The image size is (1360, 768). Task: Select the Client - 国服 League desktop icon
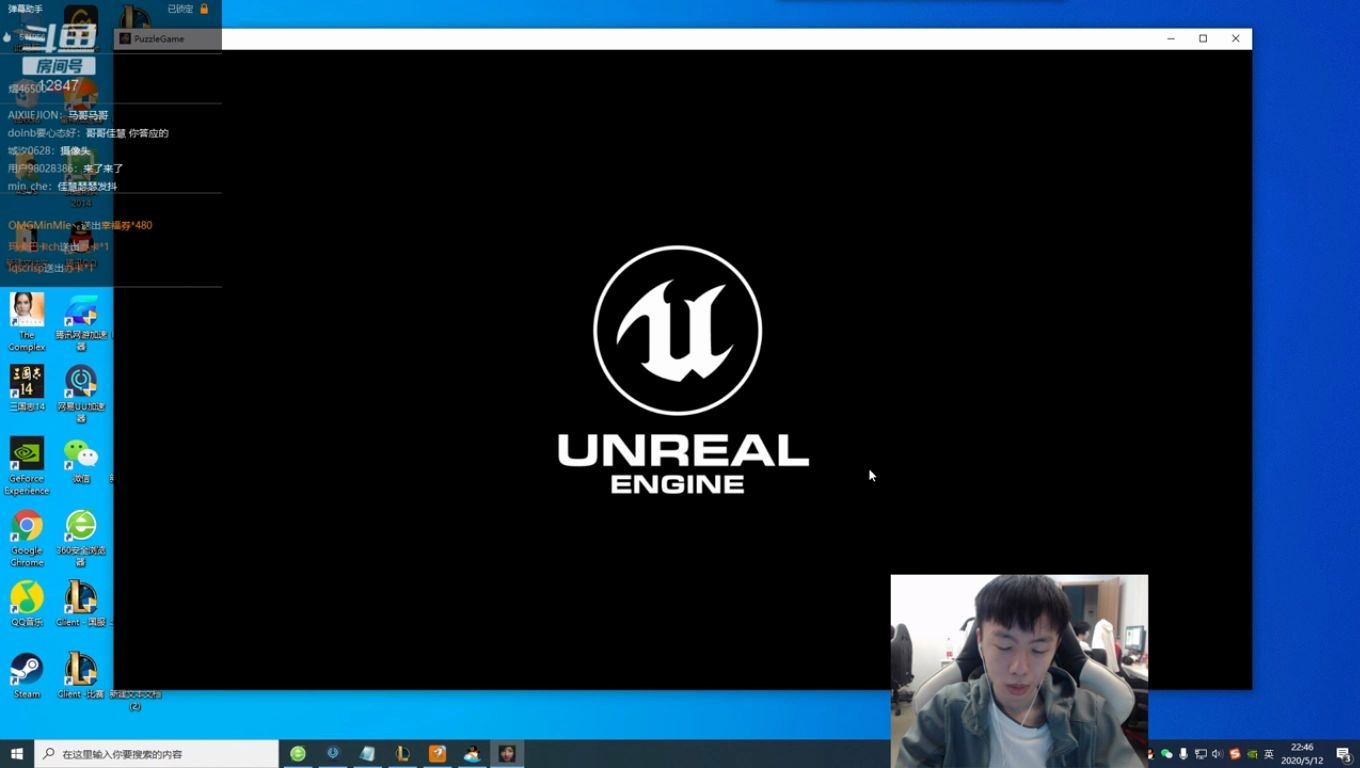[x=81, y=603]
